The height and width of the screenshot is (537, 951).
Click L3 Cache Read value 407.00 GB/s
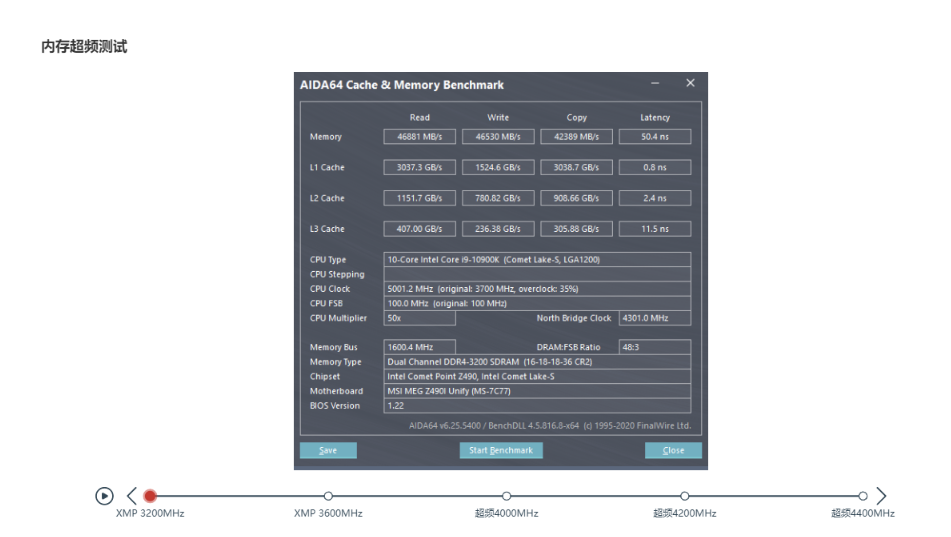420,229
